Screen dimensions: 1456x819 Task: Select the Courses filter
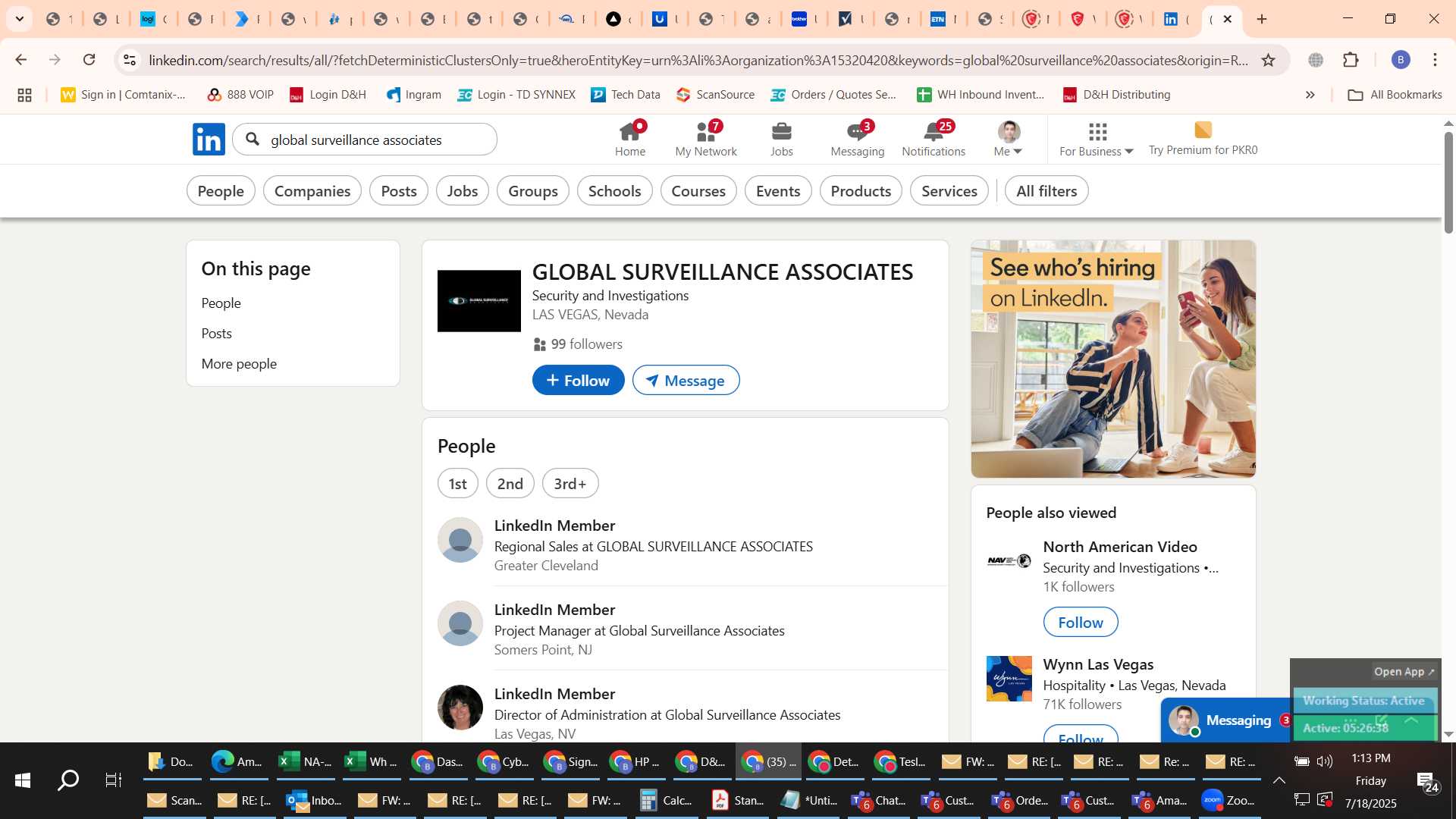[x=698, y=191]
